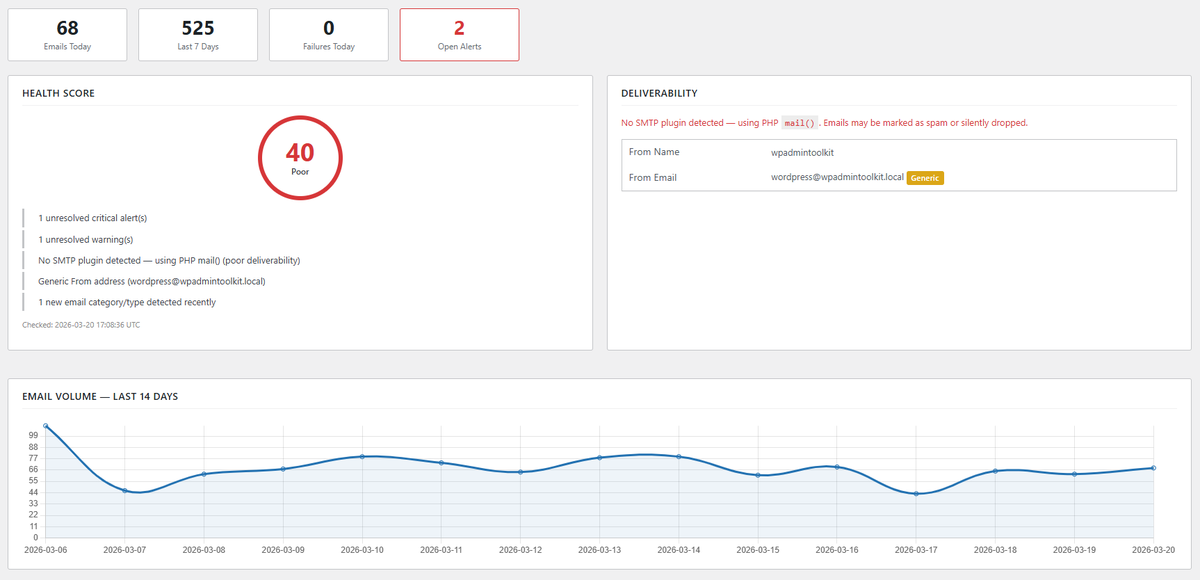Screen dimensions: 1200x580
Task: Open the red Open Alerts card
Action: 460,35
